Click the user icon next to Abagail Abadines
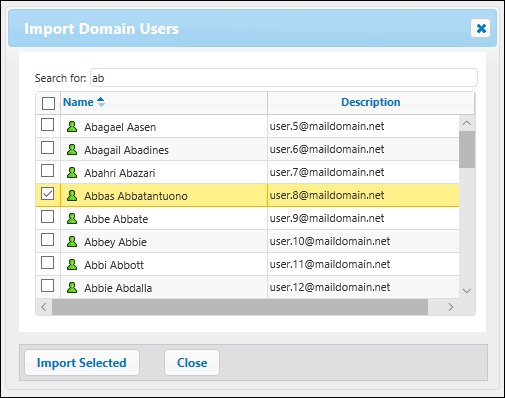 coord(72,150)
